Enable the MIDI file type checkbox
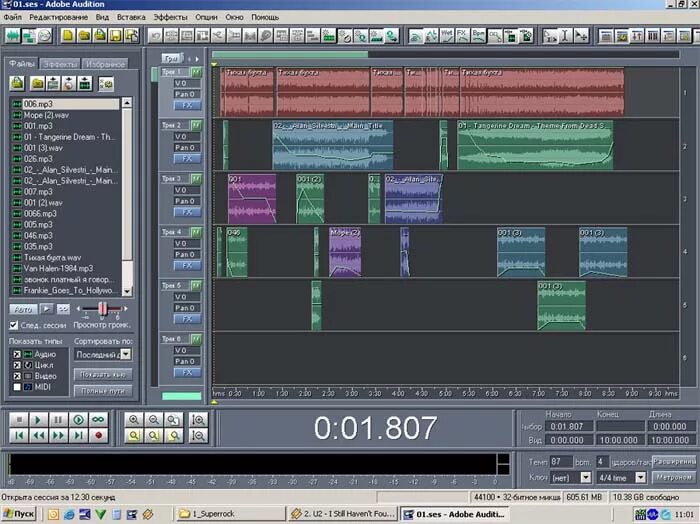Viewport: 700px width, 524px height. (17, 387)
